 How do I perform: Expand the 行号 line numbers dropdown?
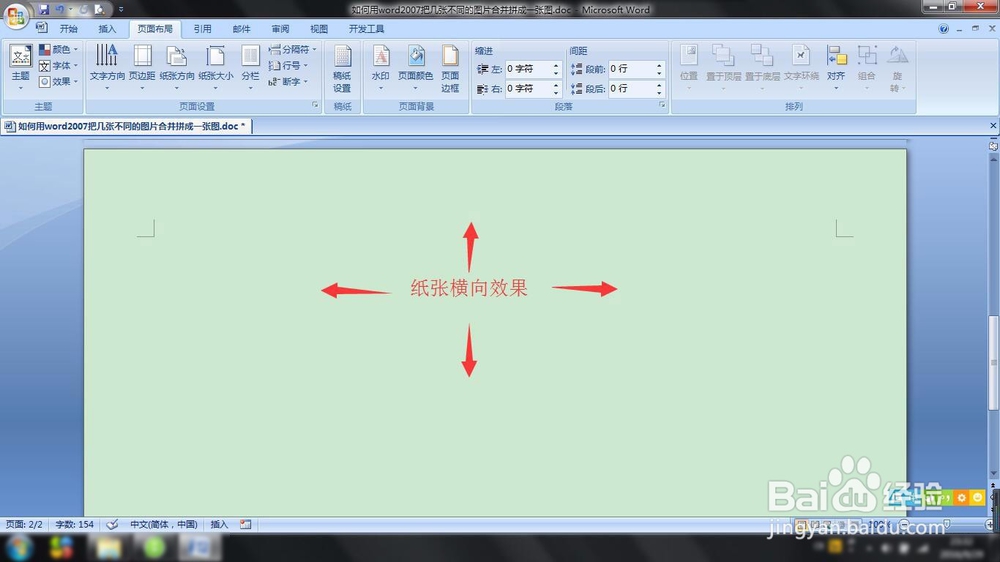[x=288, y=66]
